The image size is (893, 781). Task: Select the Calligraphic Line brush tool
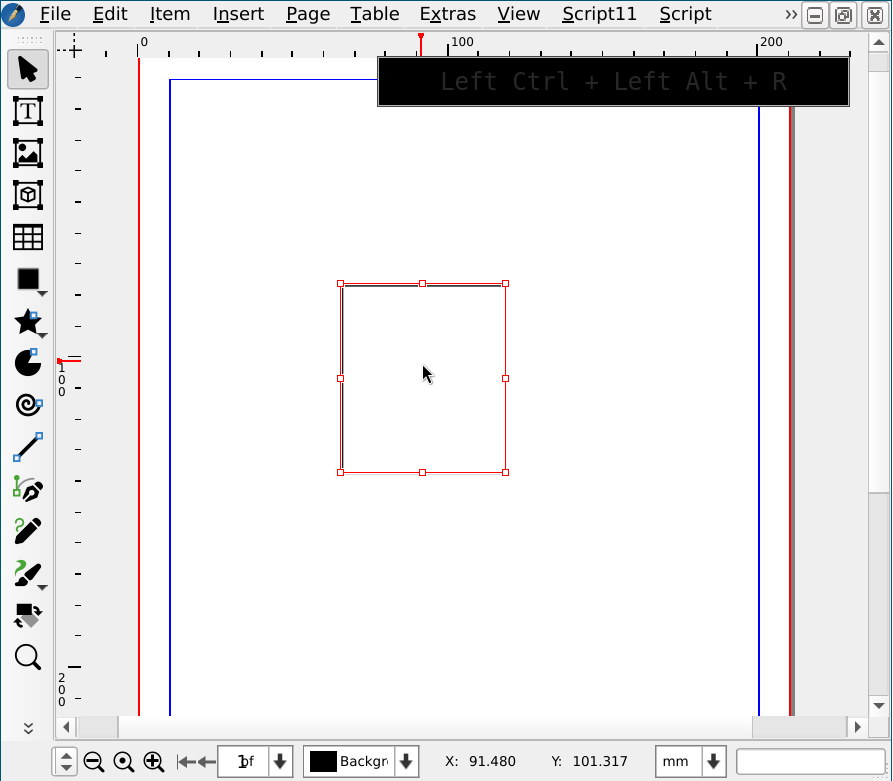(27, 574)
